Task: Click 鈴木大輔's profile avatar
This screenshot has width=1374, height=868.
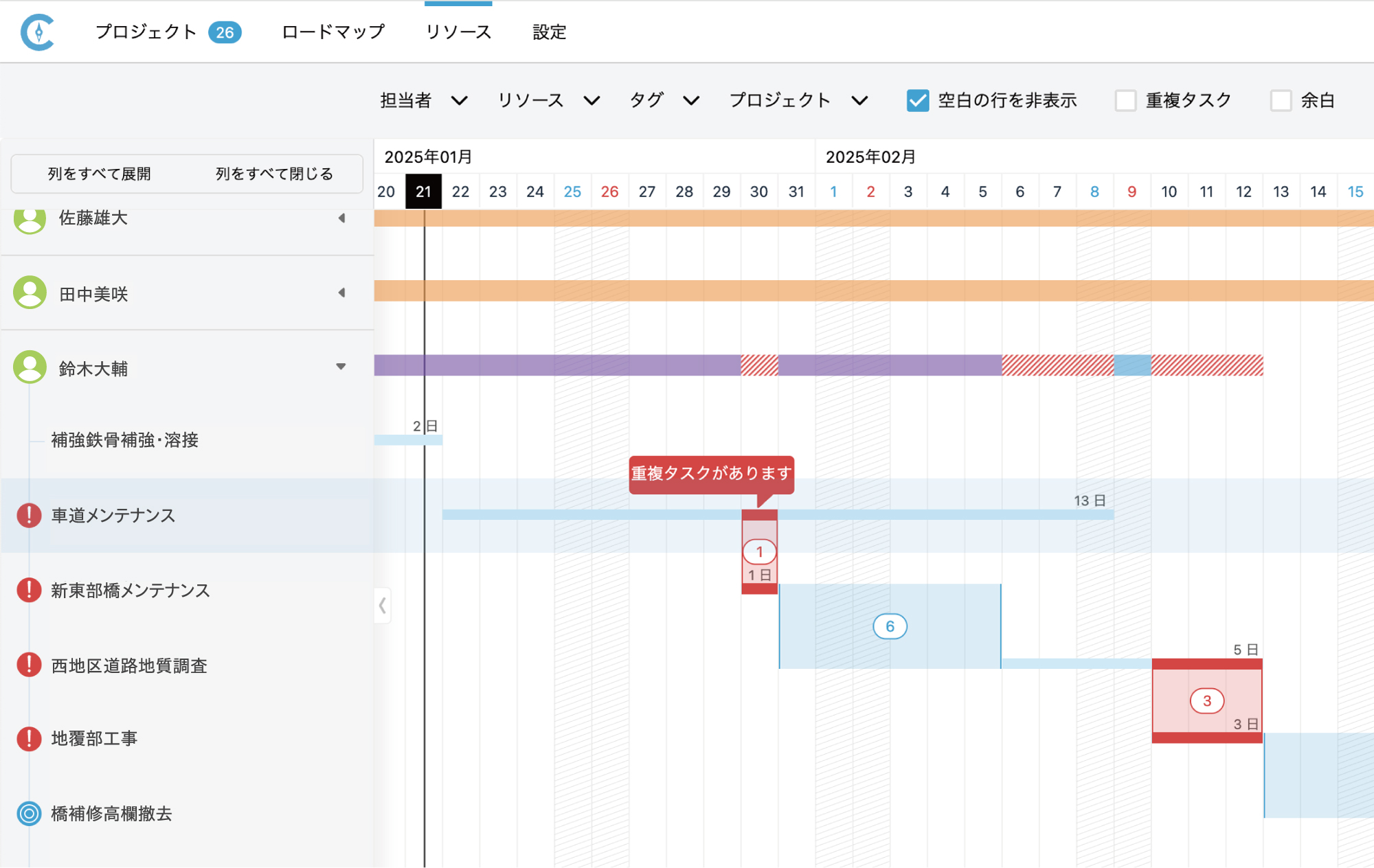Action: 30,367
